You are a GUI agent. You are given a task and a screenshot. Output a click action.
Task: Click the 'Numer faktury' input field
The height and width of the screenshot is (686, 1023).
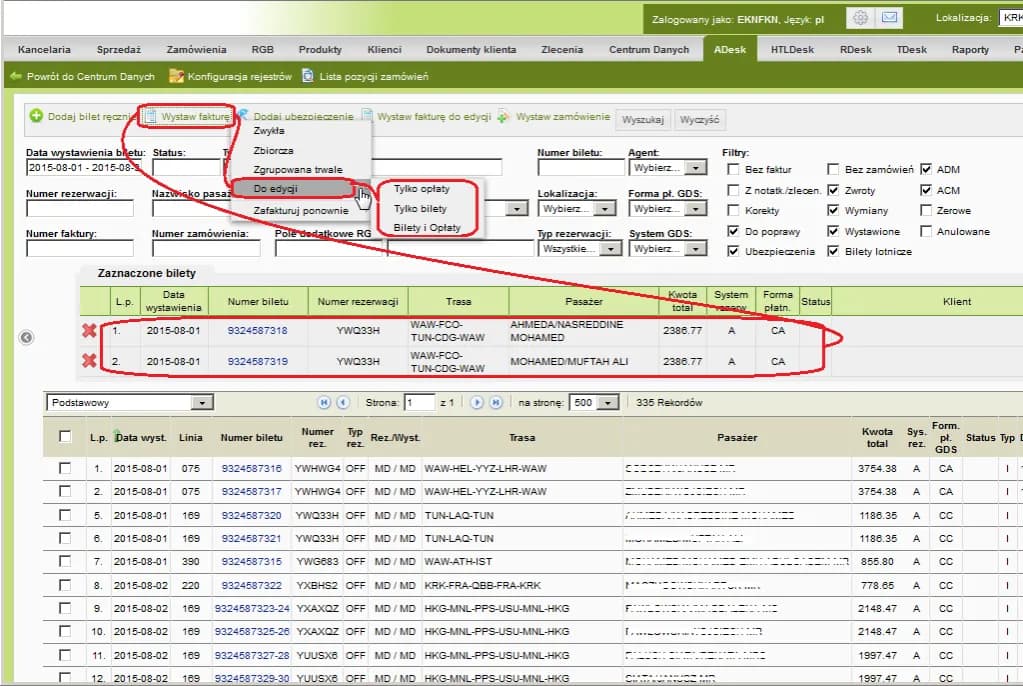(x=79, y=249)
